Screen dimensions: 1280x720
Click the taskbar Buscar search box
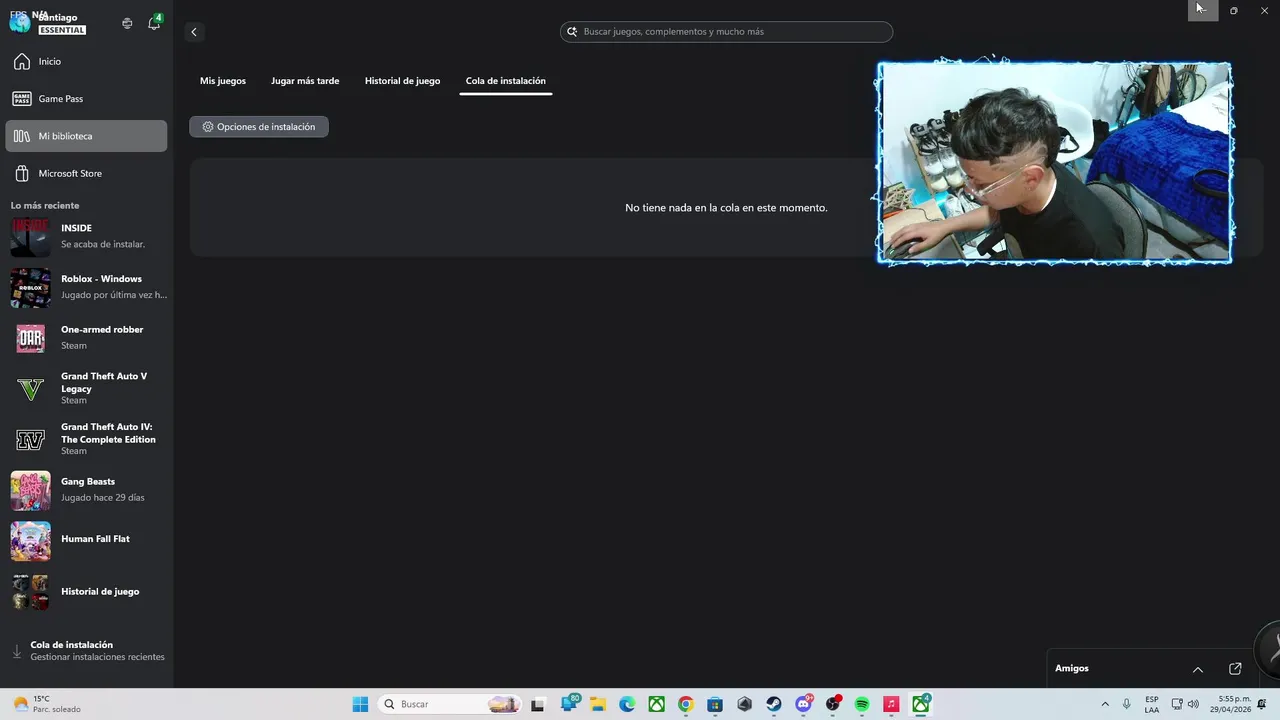[x=451, y=704]
